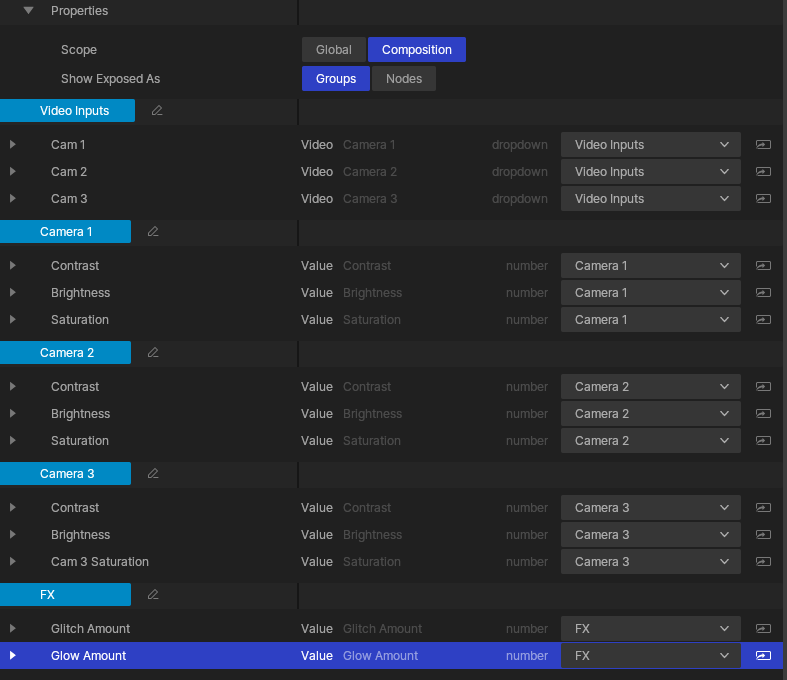Show exposed items as Nodes
The height and width of the screenshot is (680, 787).
pos(403,79)
